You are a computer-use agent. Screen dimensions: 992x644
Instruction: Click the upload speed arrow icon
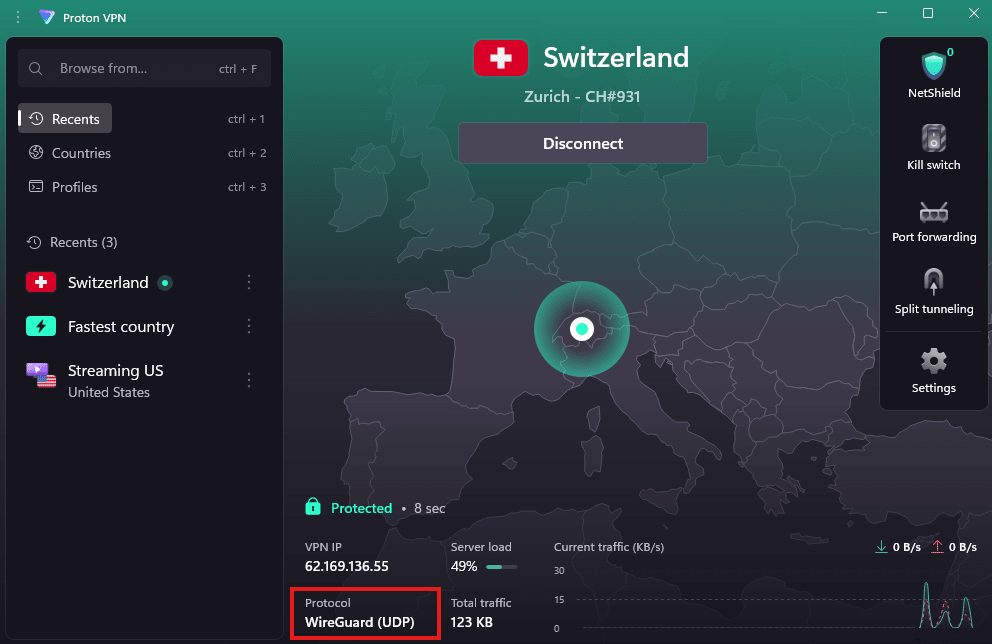pos(937,547)
